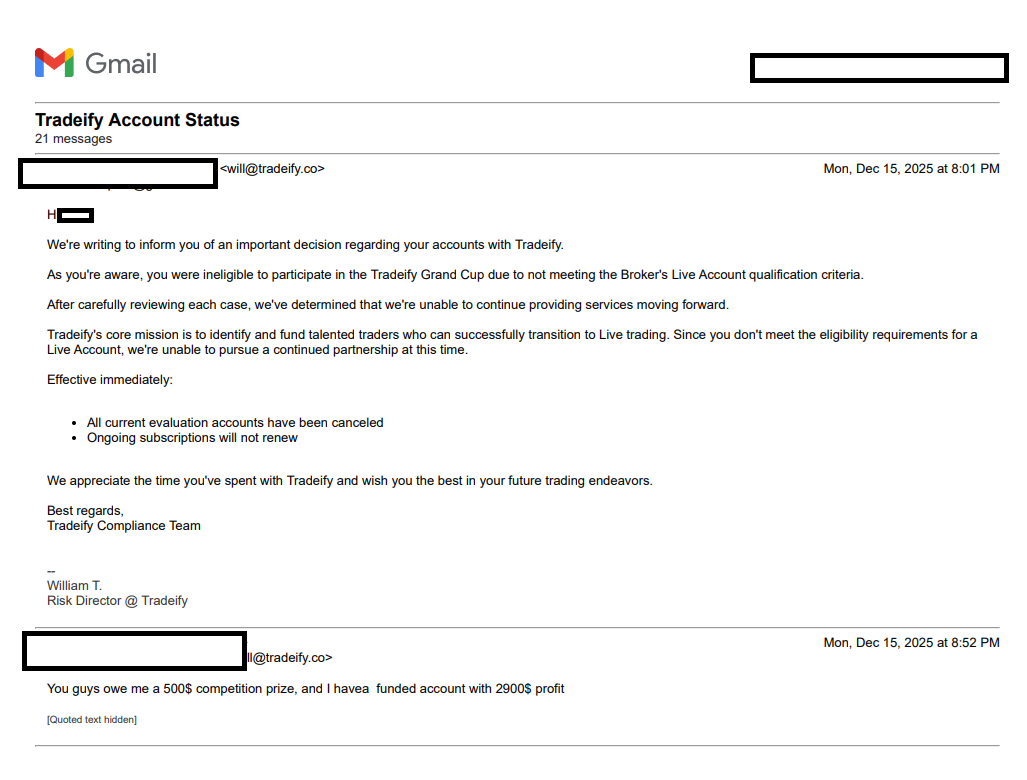Expand the Quoted text hidden section
The width and height of the screenshot is (1027, 780).
click(x=92, y=720)
